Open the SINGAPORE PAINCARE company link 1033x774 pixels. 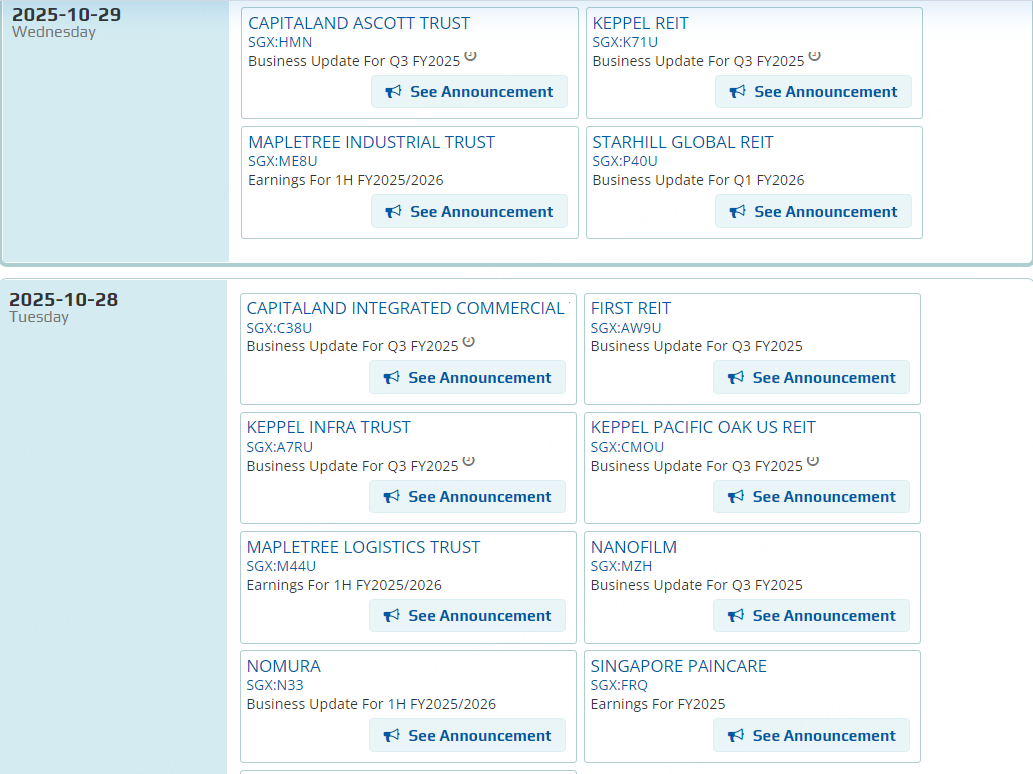679,666
